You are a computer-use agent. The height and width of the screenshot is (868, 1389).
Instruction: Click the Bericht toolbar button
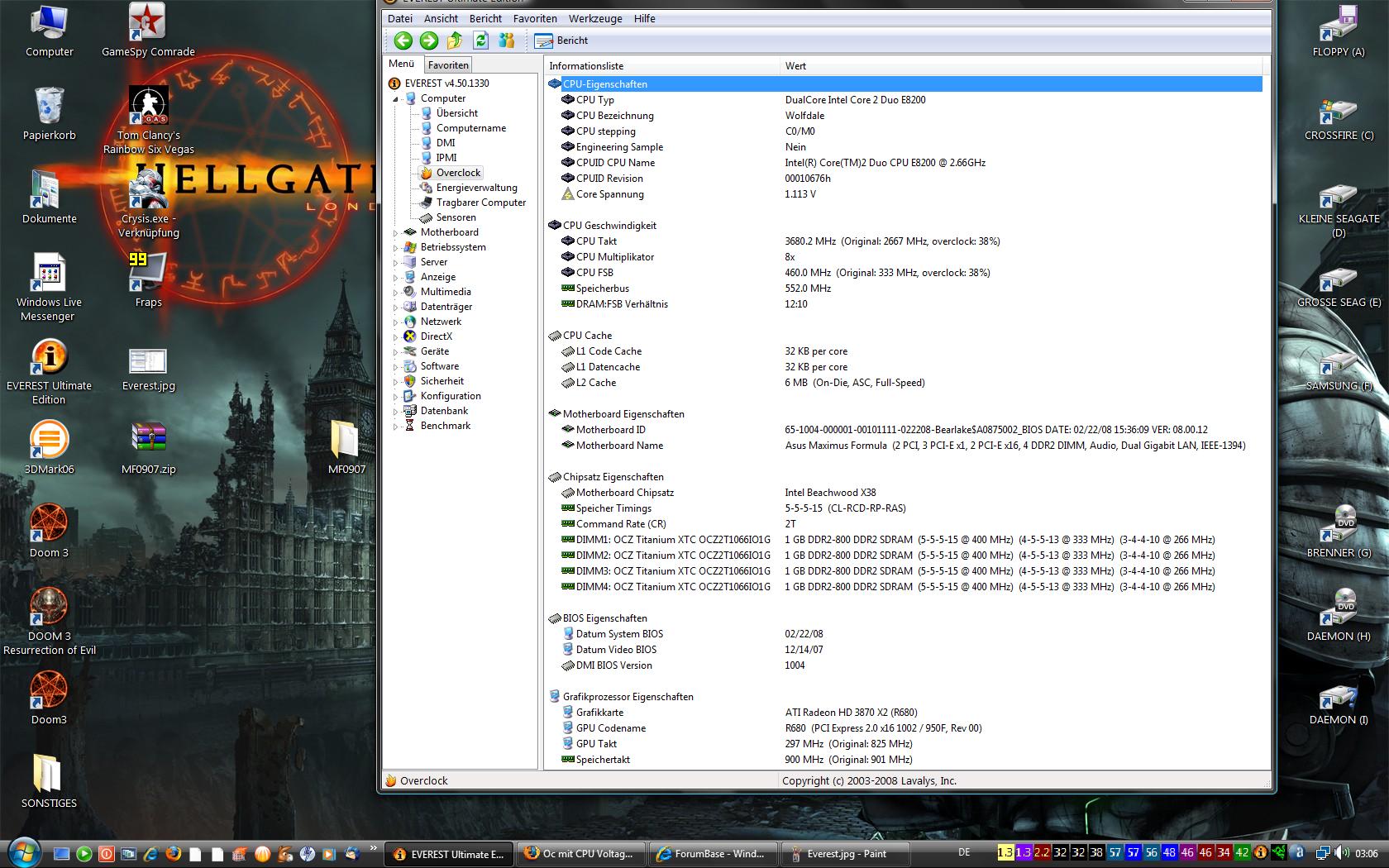point(561,40)
